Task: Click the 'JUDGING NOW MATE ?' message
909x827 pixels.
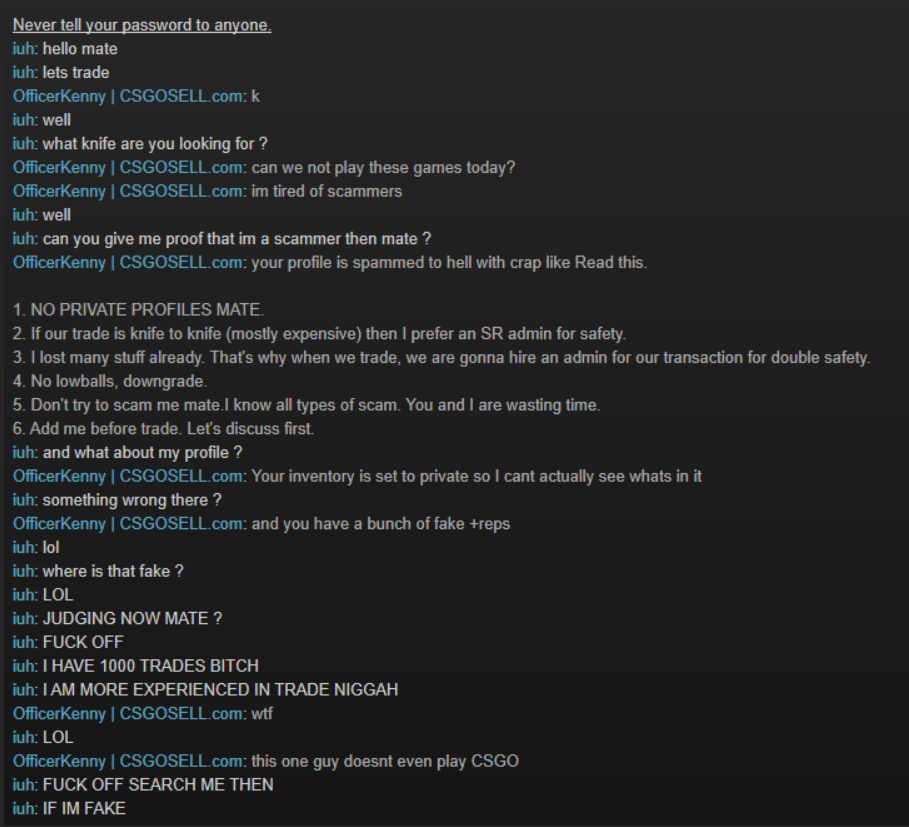Action: 132,619
